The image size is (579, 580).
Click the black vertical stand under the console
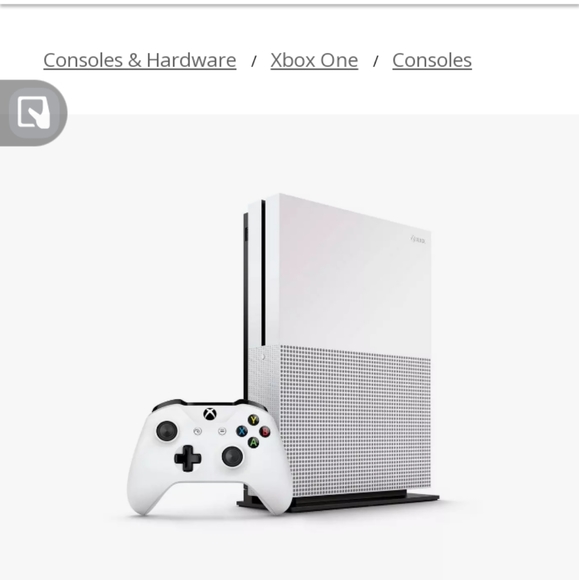pos(339,502)
